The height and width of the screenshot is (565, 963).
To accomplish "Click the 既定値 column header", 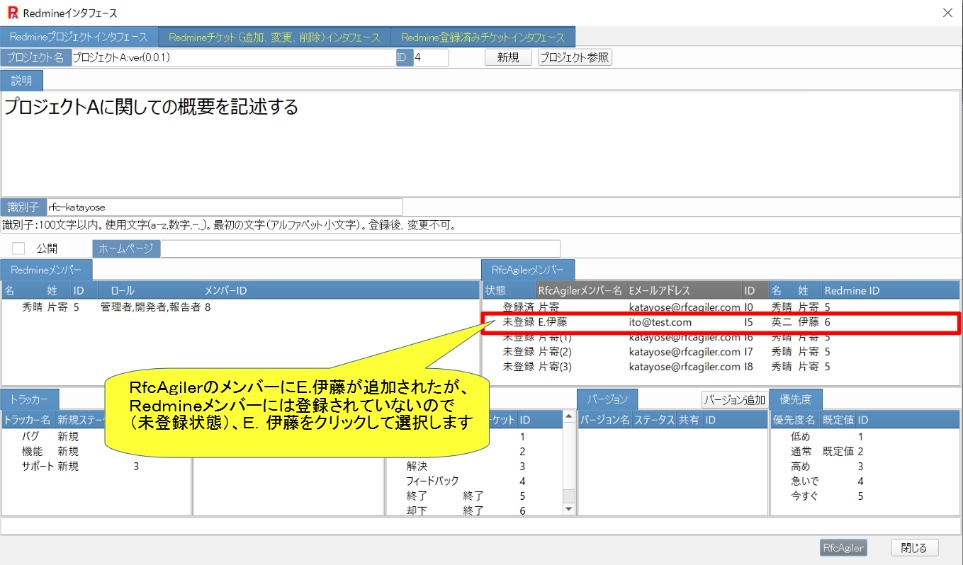I will [838, 420].
